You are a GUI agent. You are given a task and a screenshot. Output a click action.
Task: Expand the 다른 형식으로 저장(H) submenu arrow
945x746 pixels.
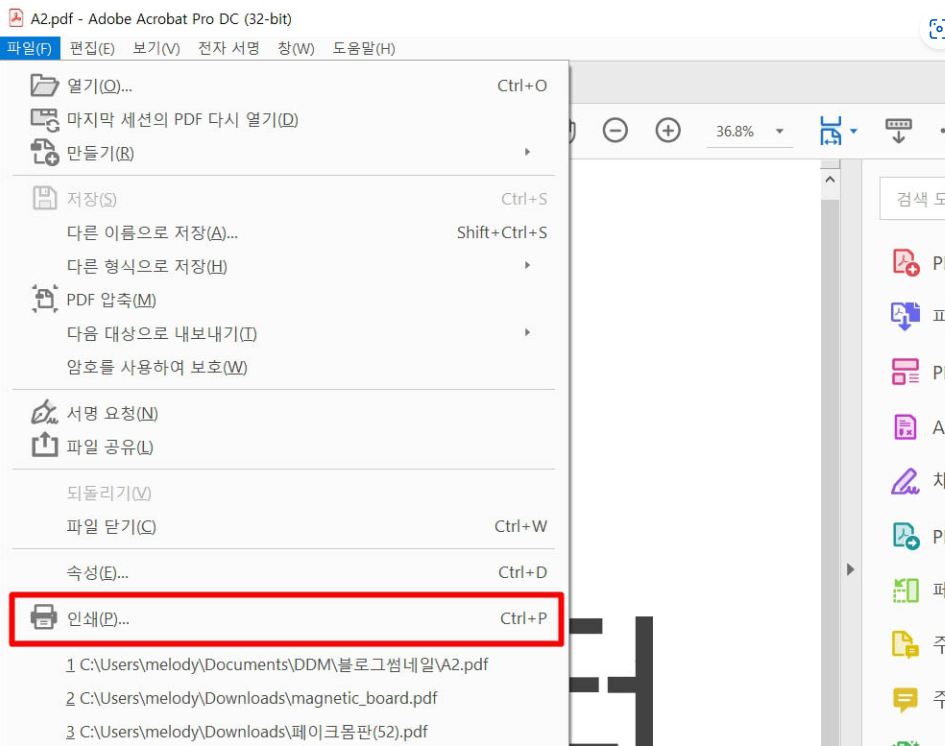point(527,266)
